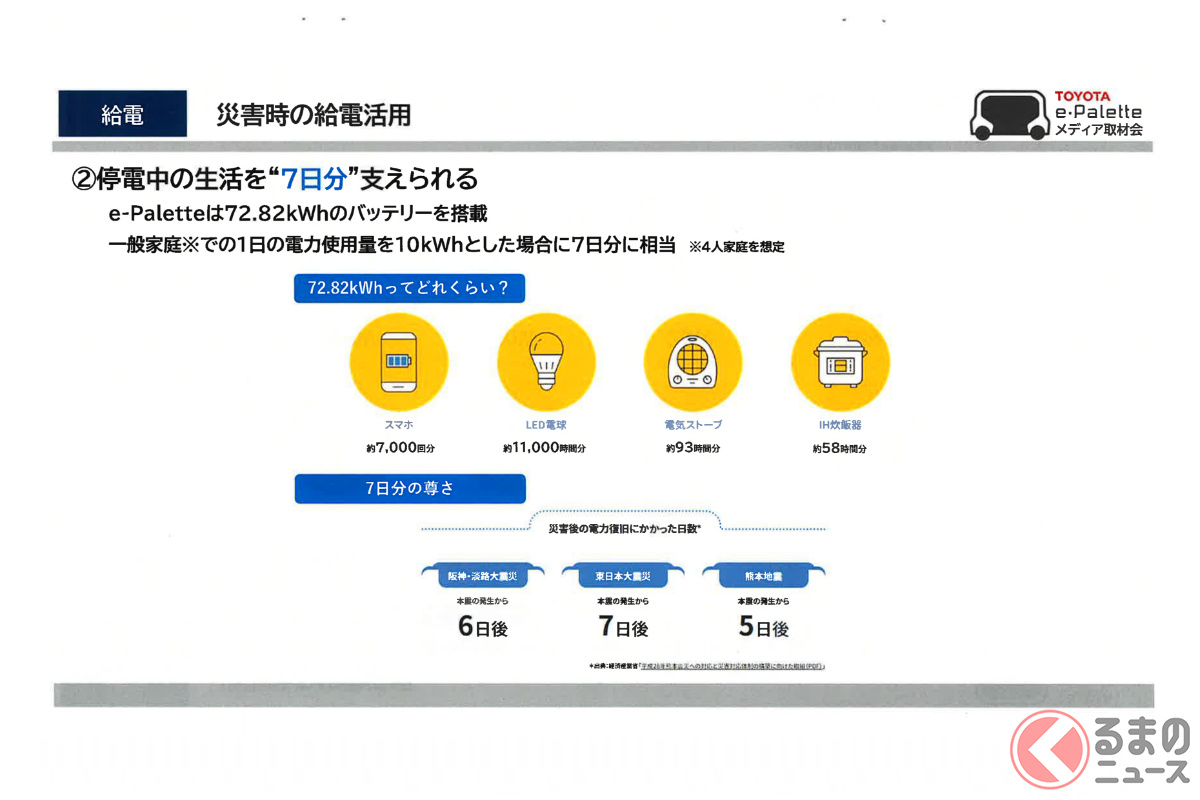
Task: Select the 阪神・淡路大震災 badge
Action: coord(483,576)
